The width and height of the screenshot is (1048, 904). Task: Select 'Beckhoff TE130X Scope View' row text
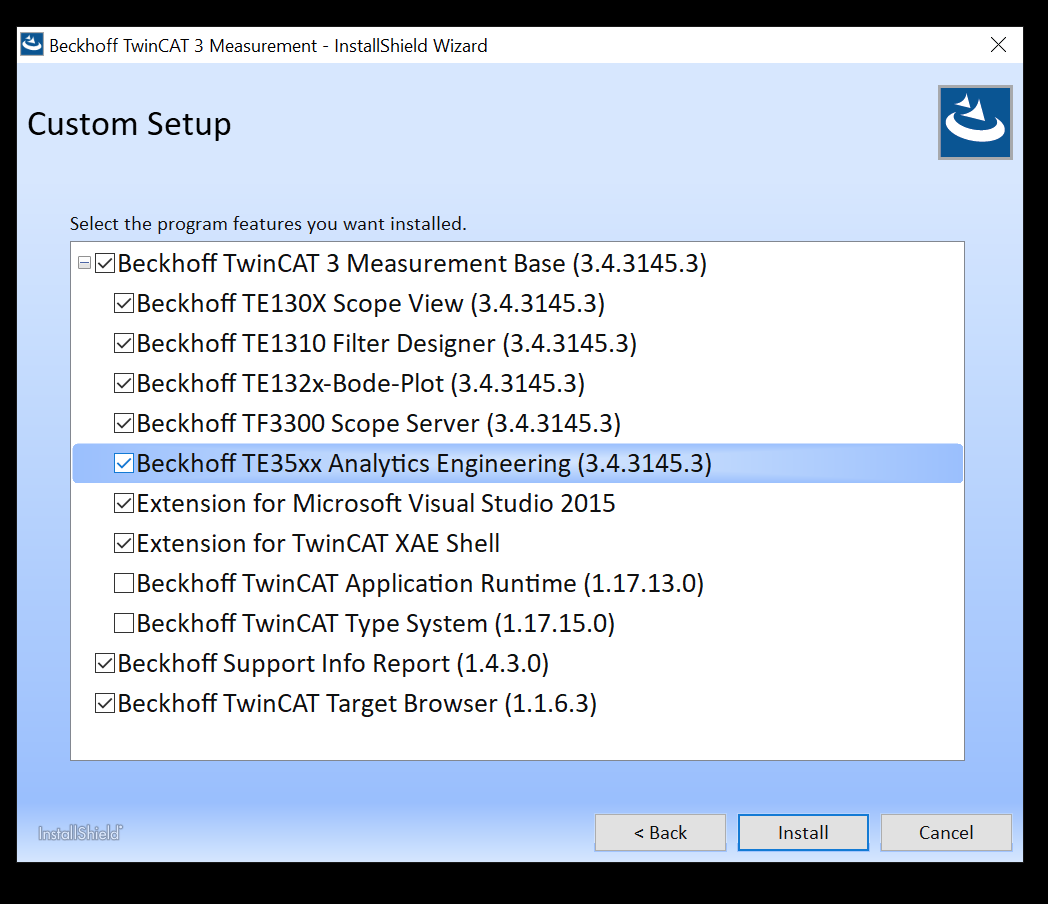370,303
